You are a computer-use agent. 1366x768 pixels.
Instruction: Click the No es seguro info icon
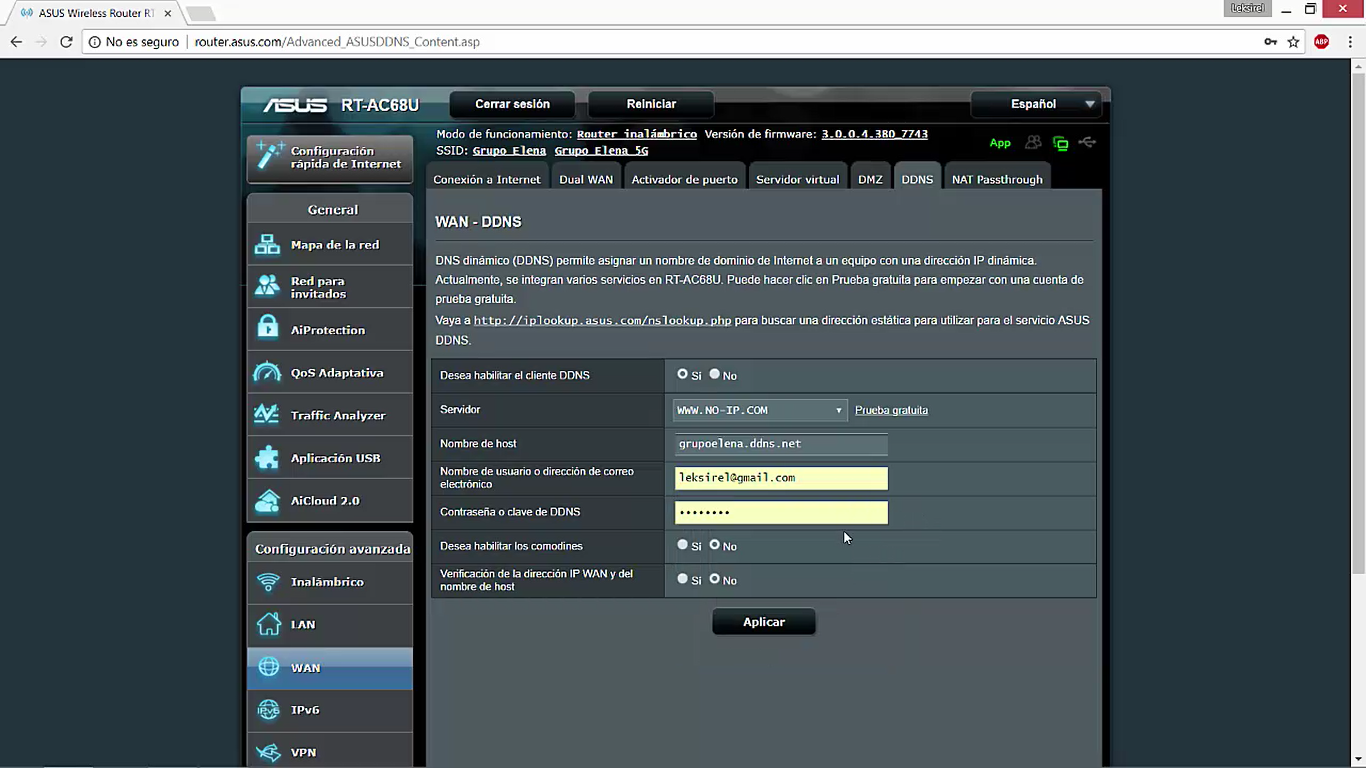click(95, 42)
